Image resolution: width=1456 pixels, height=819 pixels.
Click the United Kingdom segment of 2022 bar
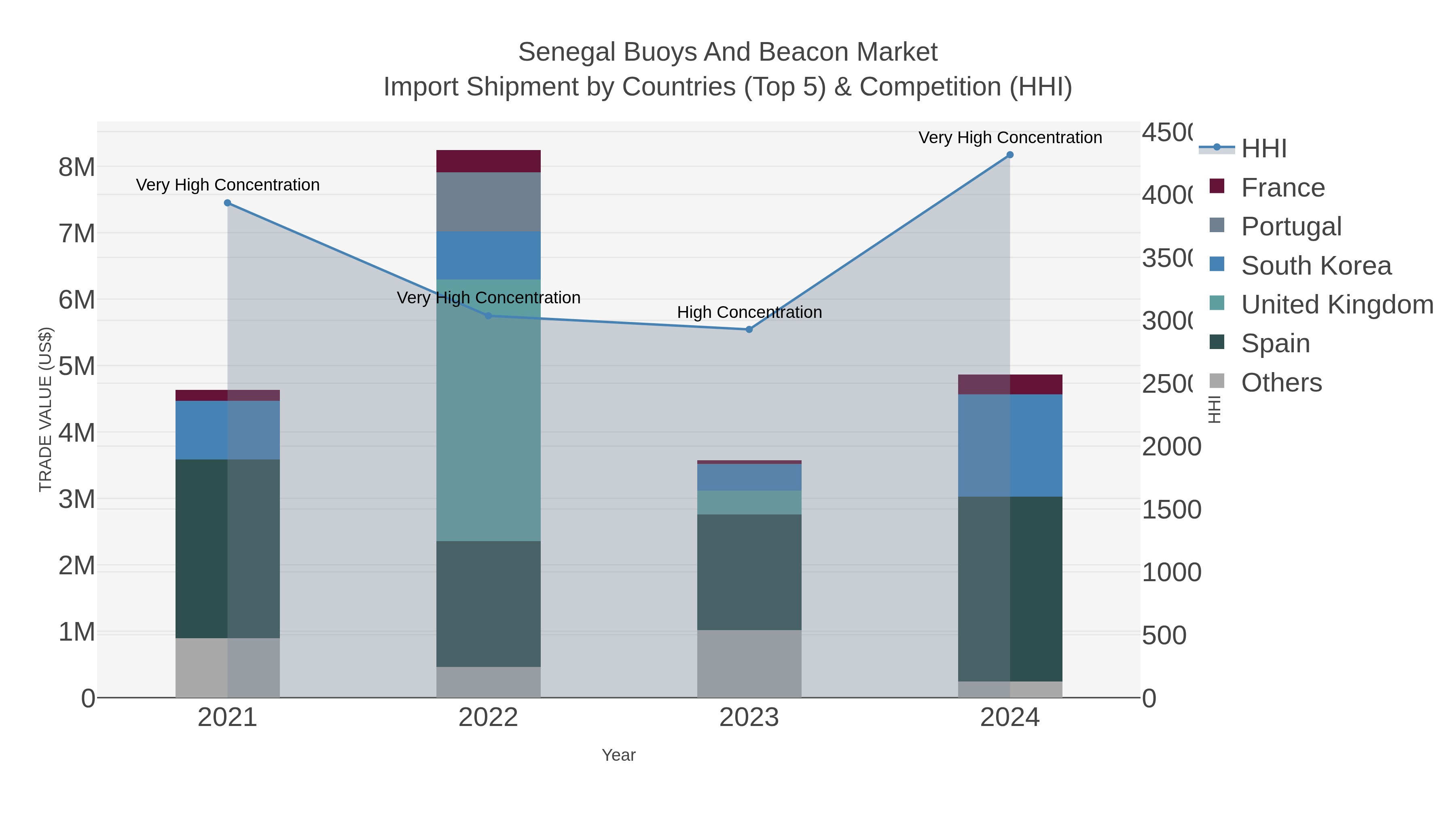488,411
